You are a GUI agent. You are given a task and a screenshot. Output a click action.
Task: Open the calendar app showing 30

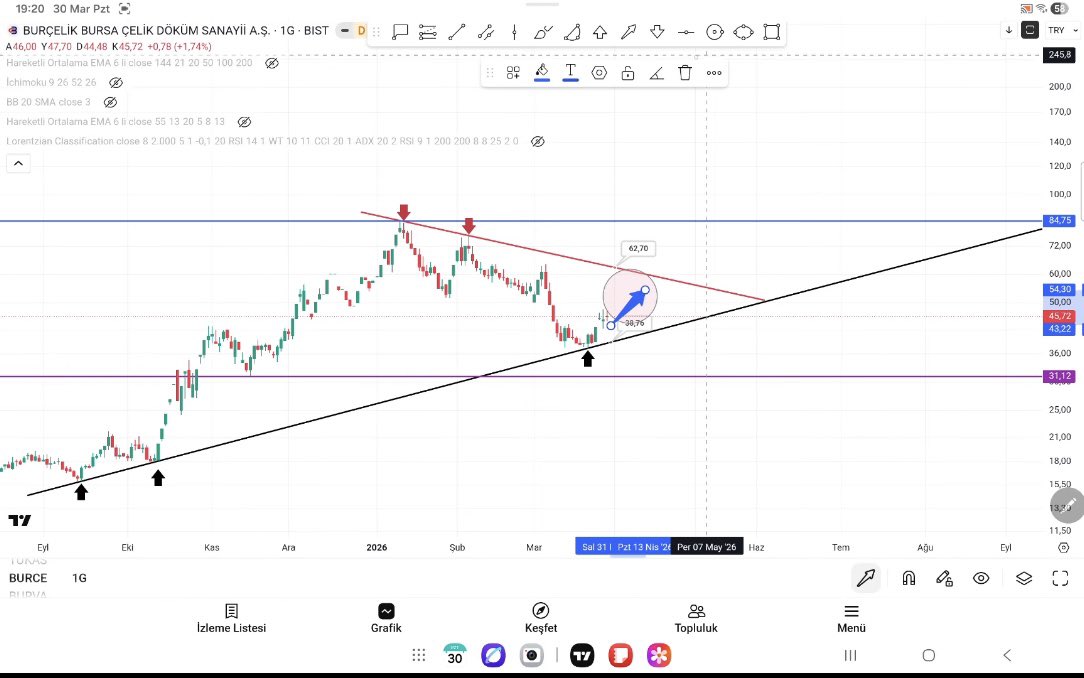[x=454, y=655]
